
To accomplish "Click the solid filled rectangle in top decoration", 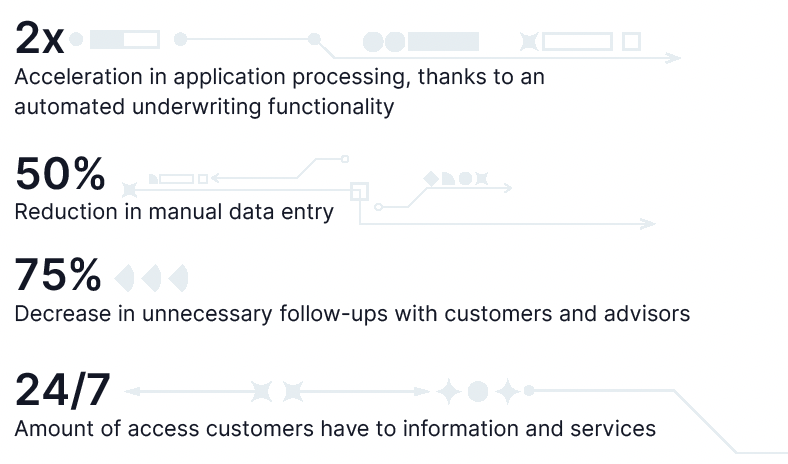I will 443,42.
